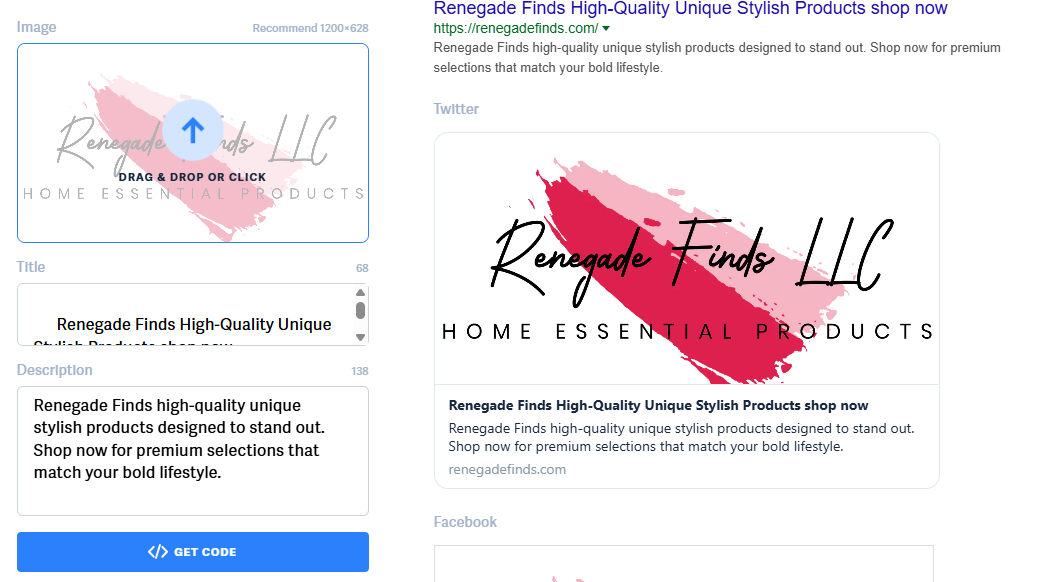Click the Facebook section heading

pos(465,522)
